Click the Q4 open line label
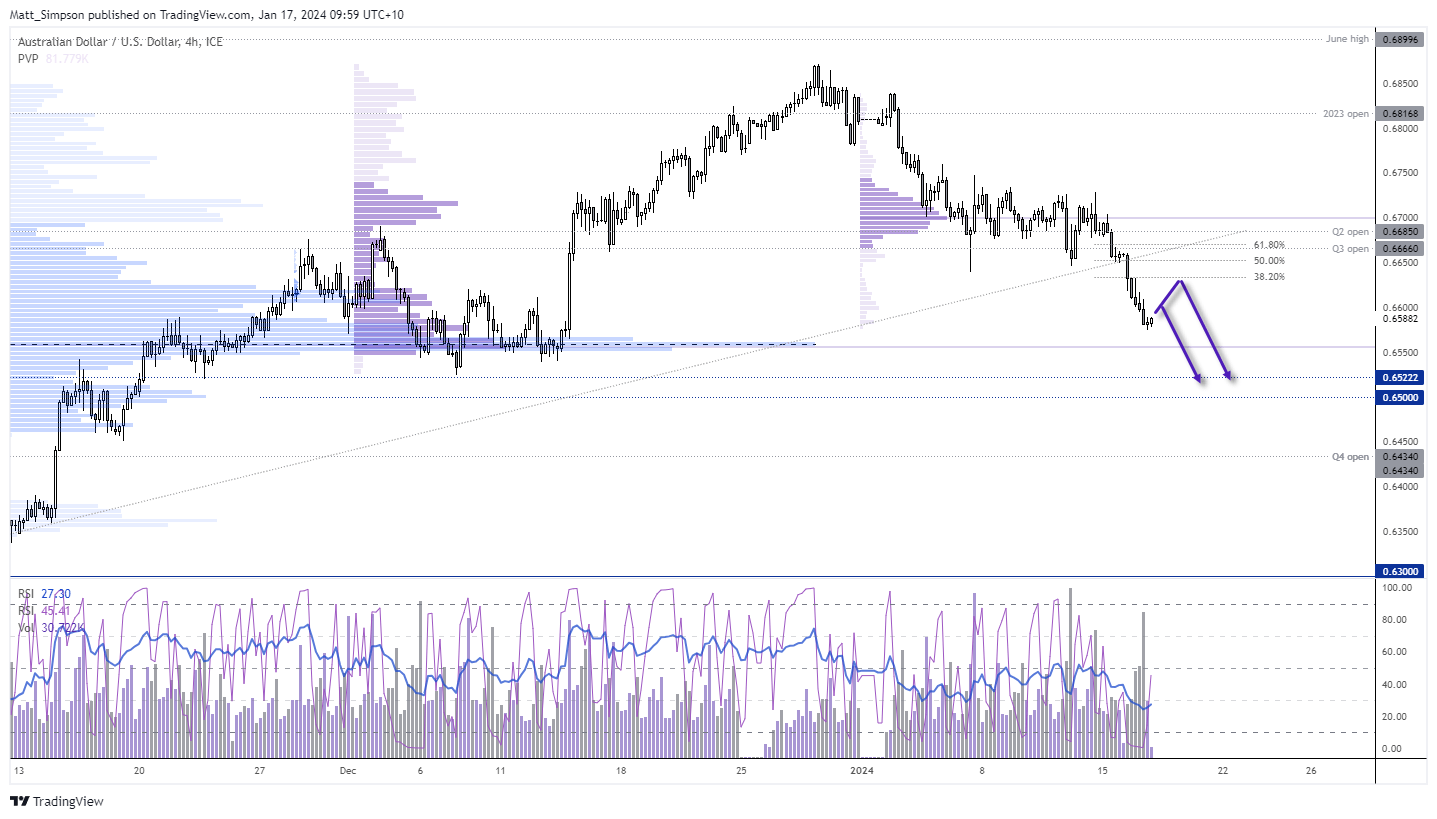The height and width of the screenshot is (819, 1437). [1349, 457]
